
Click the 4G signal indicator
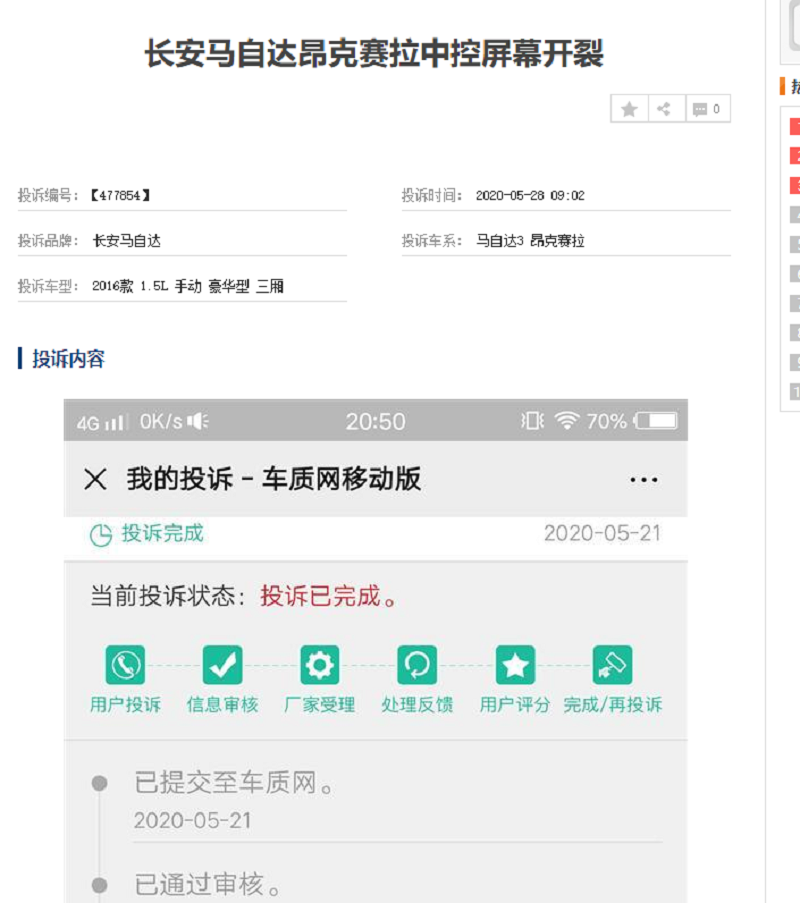(101, 423)
